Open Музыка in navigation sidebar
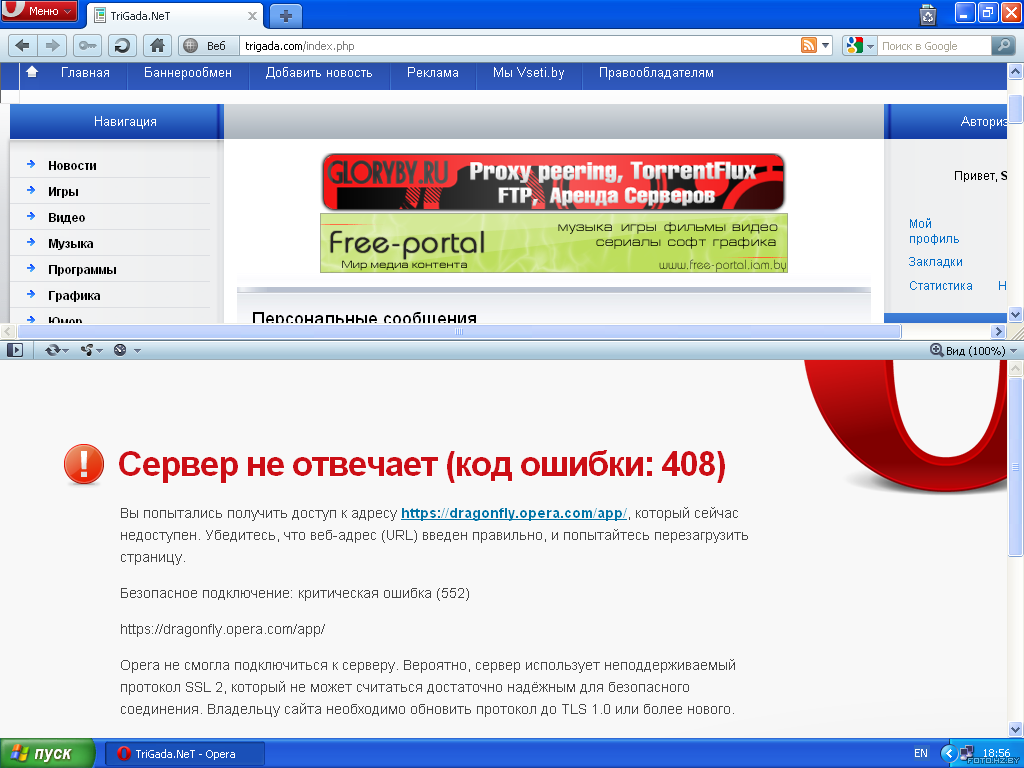The height and width of the screenshot is (768, 1024). 71,244
